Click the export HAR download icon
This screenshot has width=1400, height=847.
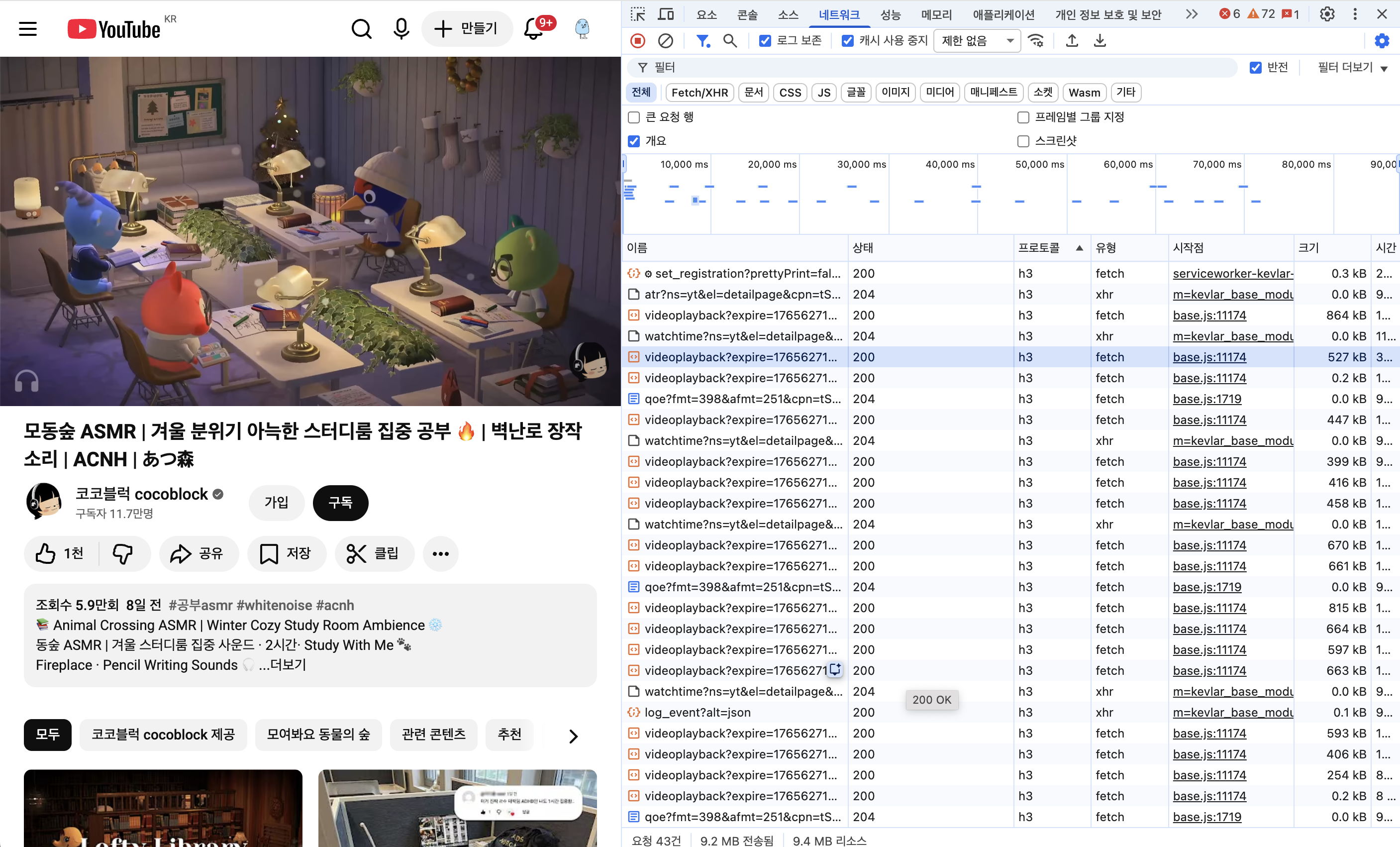(x=1100, y=41)
